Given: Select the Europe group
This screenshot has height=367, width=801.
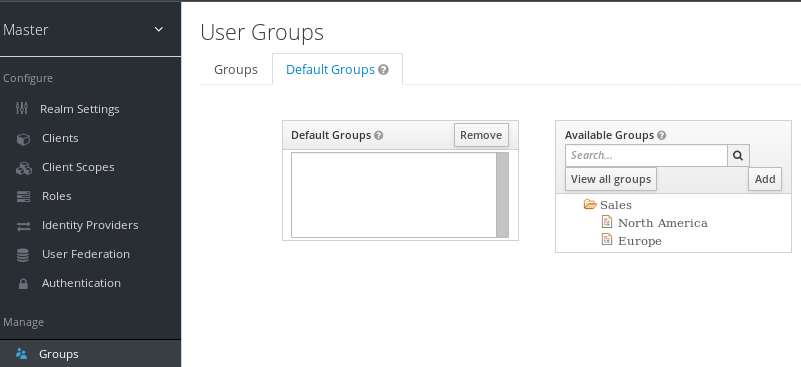Looking at the screenshot, I should point(640,241).
